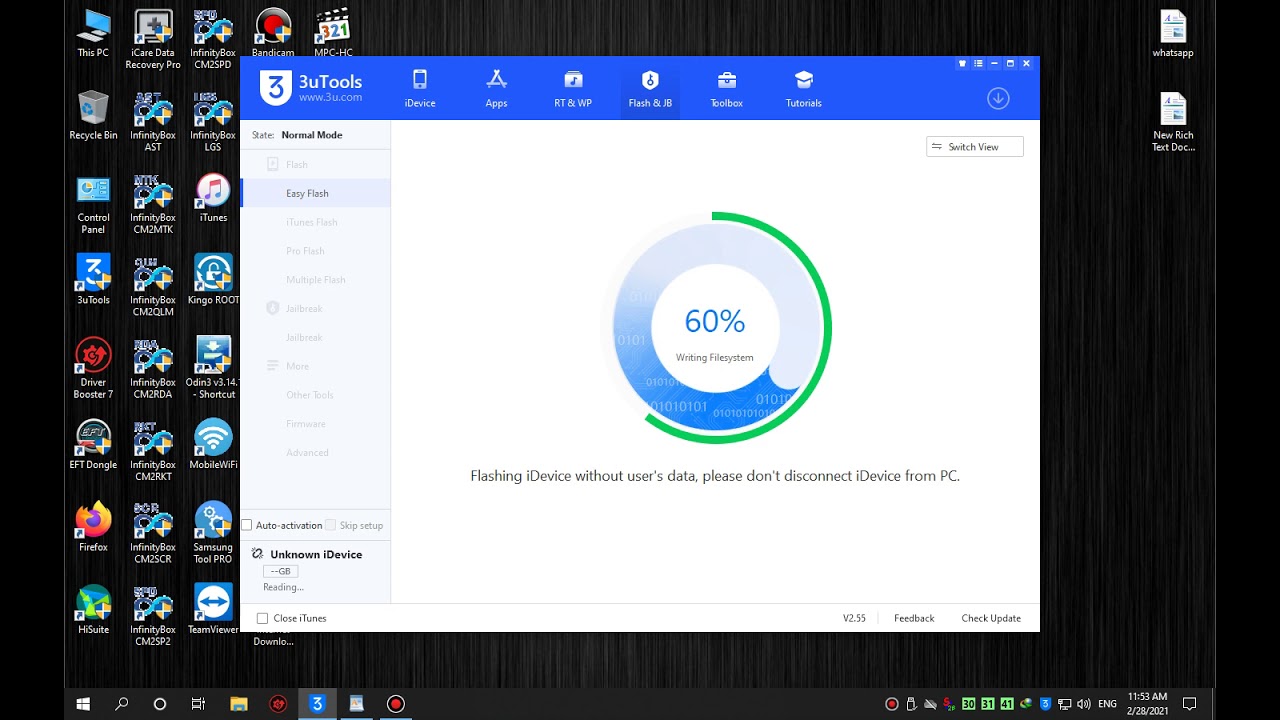The width and height of the screenshot is (1280, 720).
Task: Open the skin shirt icon in title bar
Action: pyautogui.click(x=962, y=63)
